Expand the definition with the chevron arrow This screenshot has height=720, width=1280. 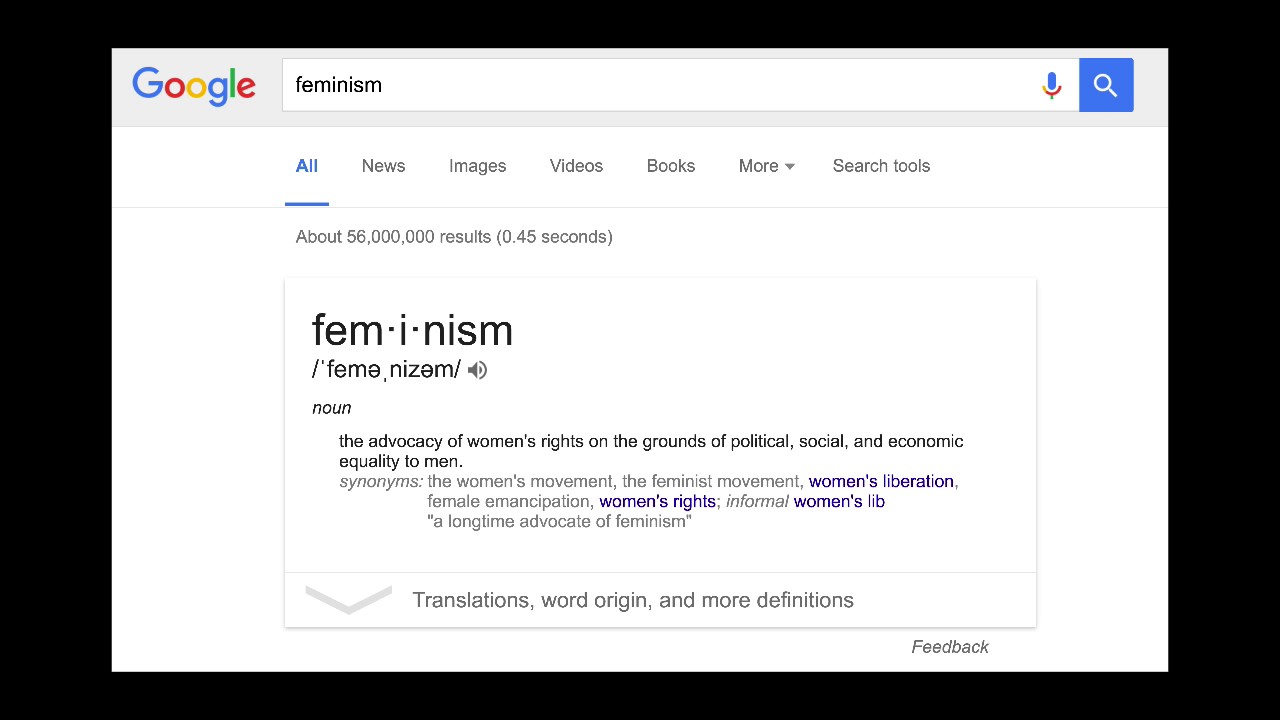(x=348, y=599)
